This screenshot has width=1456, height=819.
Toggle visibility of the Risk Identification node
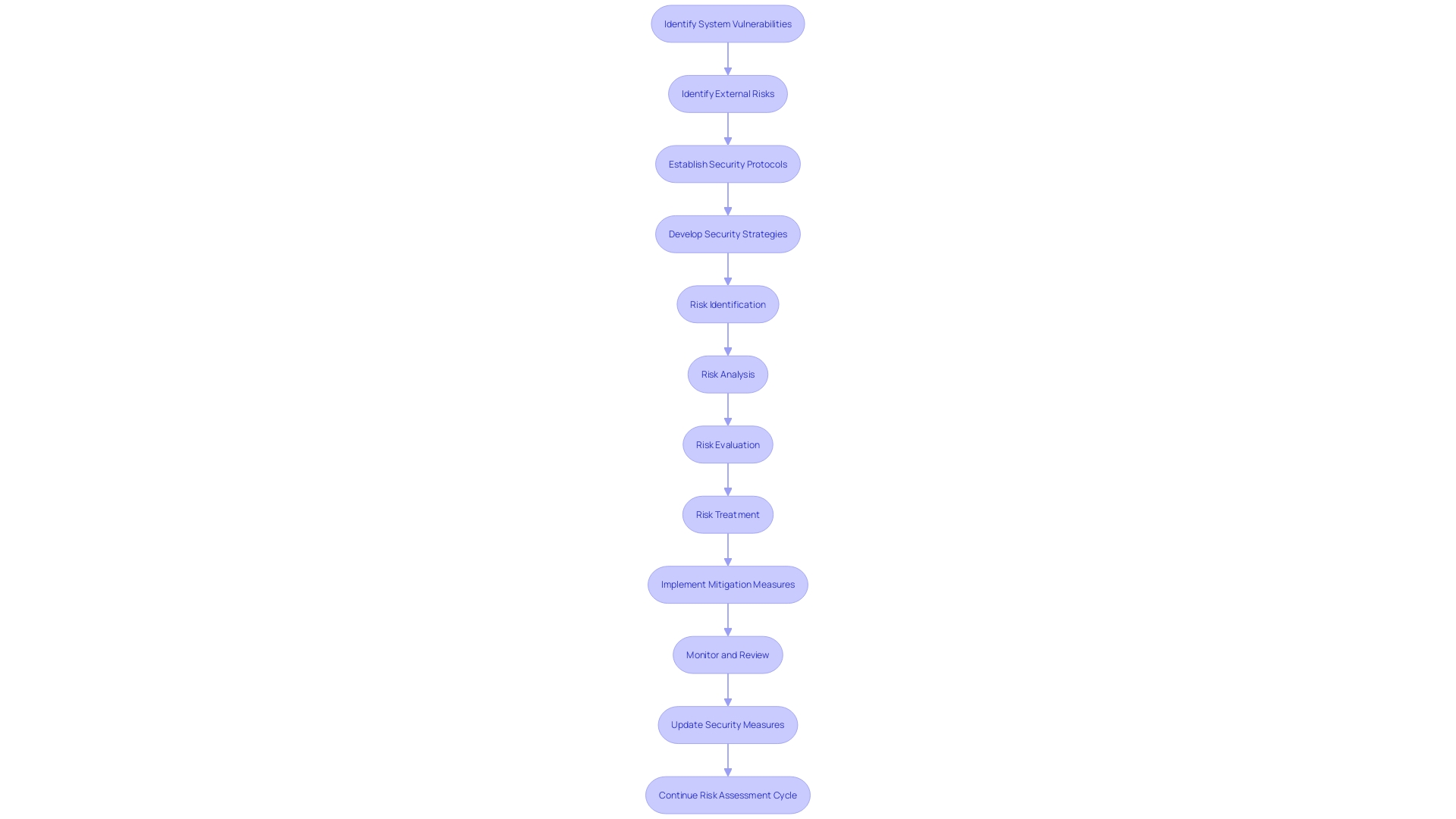[727, 304]
